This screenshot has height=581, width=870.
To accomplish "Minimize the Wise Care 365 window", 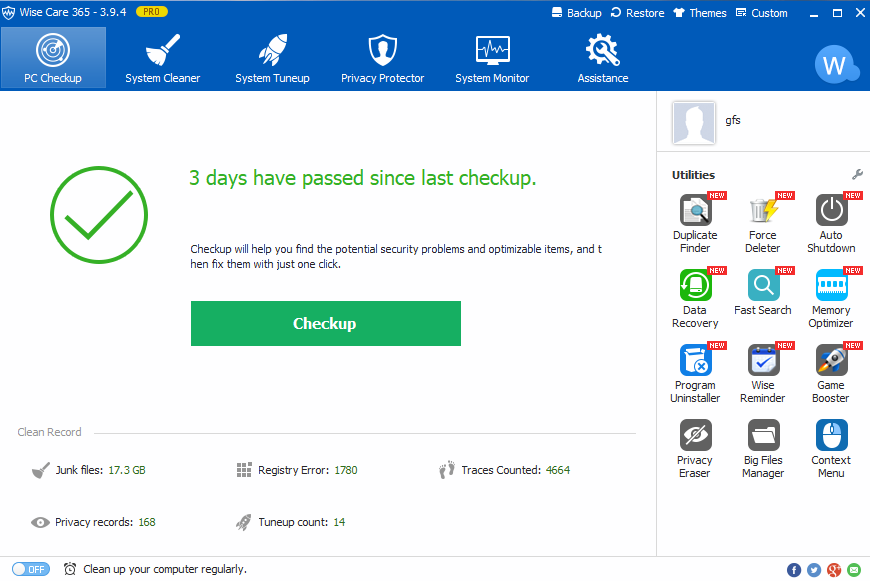I will click(x=814, y=13).
